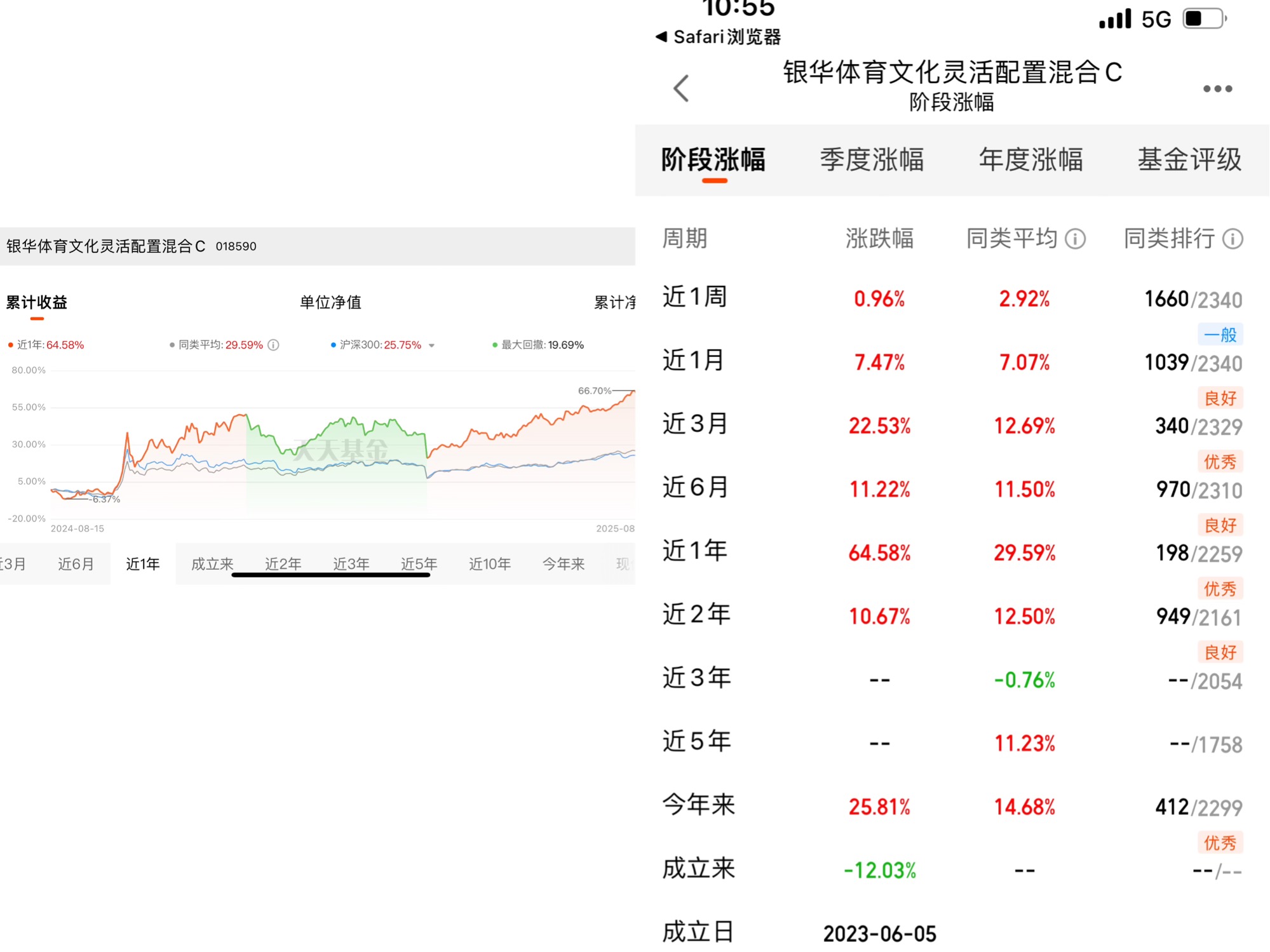Click 10.67% in 近2年 row

[880, 616]
